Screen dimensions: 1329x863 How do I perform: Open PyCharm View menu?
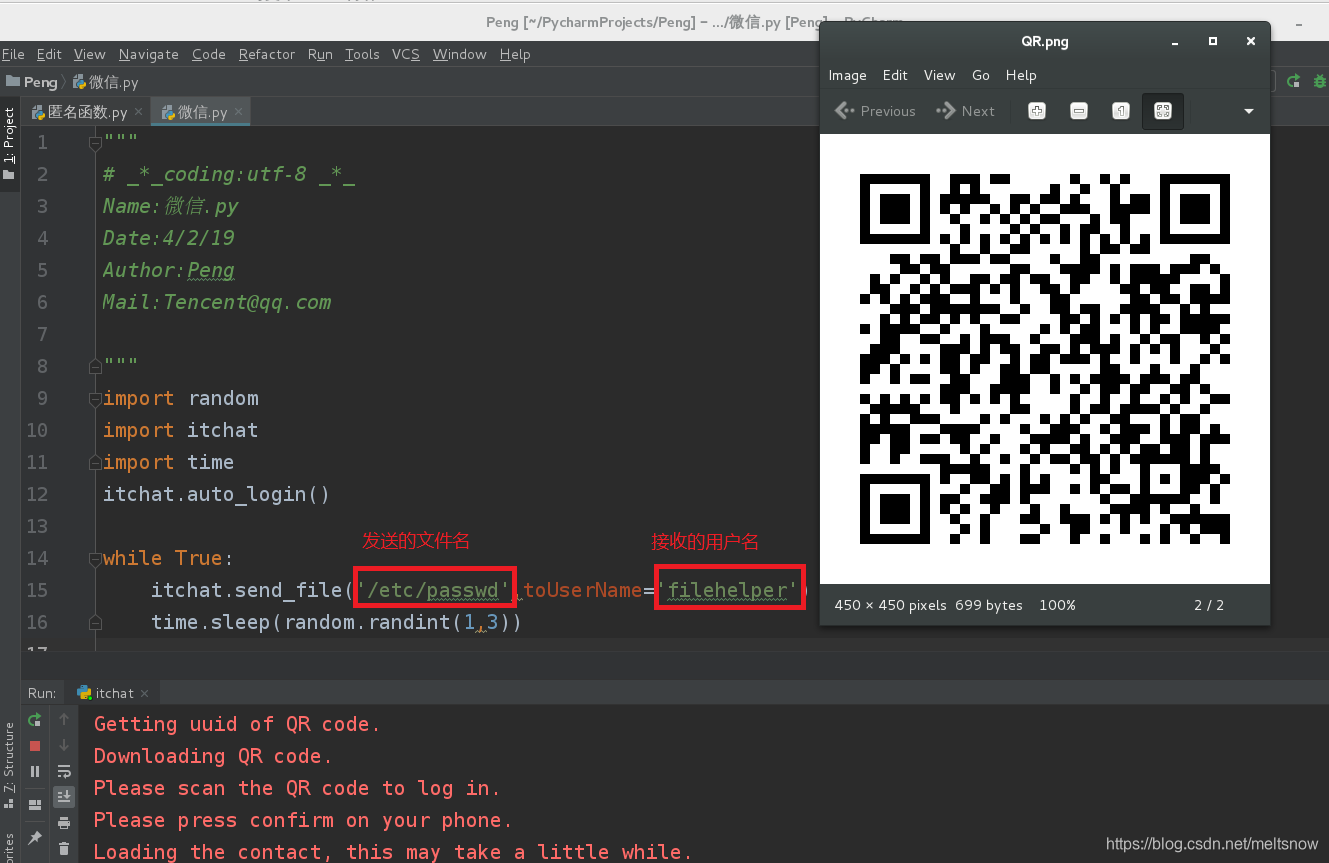click(89, 54)
